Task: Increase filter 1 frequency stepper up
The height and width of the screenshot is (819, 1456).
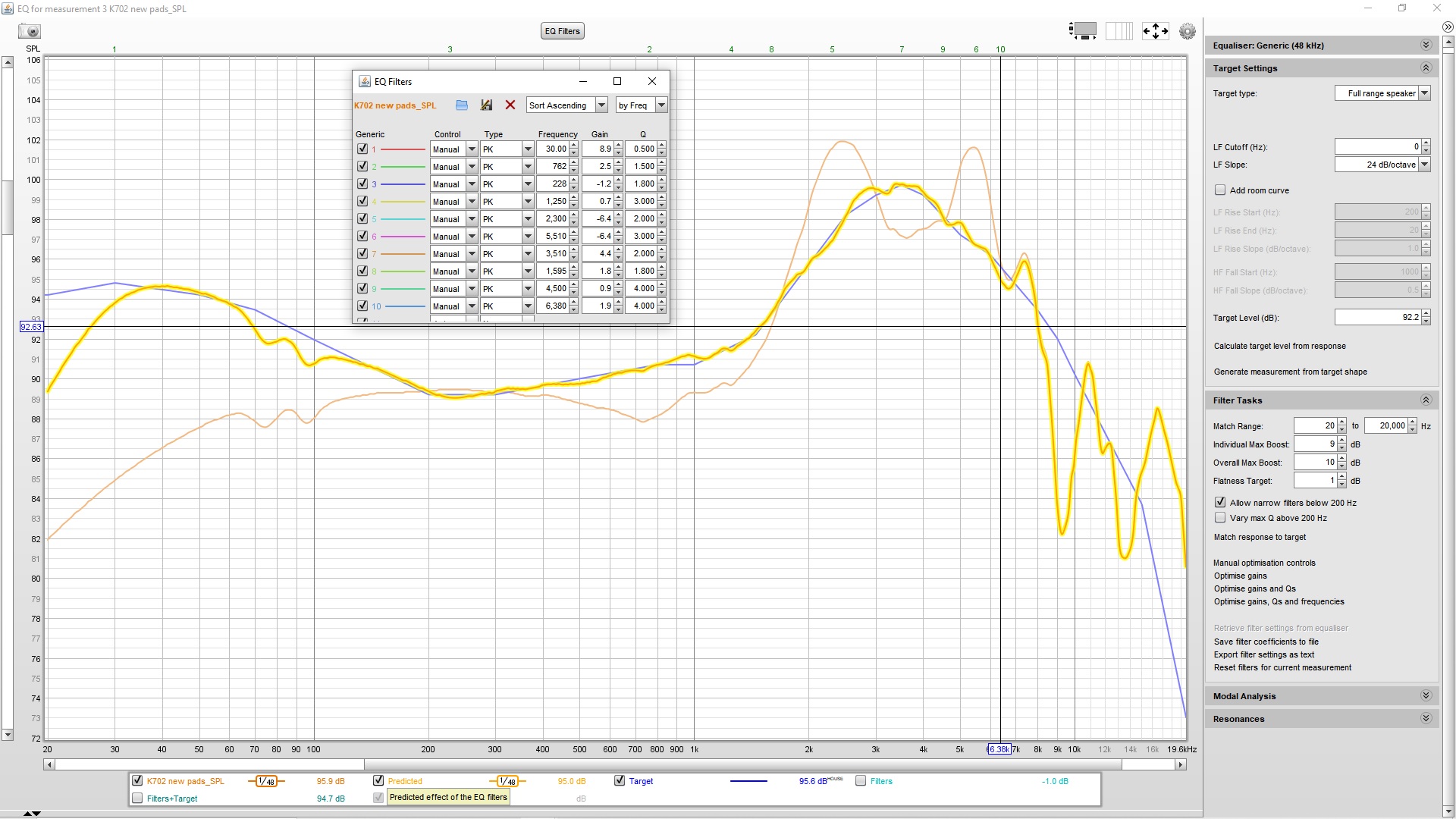Action: [574, 145]
